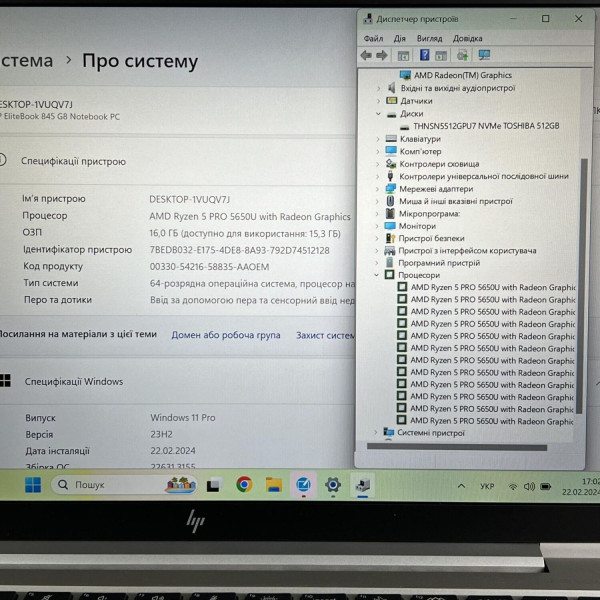Select first AMD Ryzen 5 PRO 5650U entry
Viewport: 600px width, 600px height.
(x=493, y=287)
